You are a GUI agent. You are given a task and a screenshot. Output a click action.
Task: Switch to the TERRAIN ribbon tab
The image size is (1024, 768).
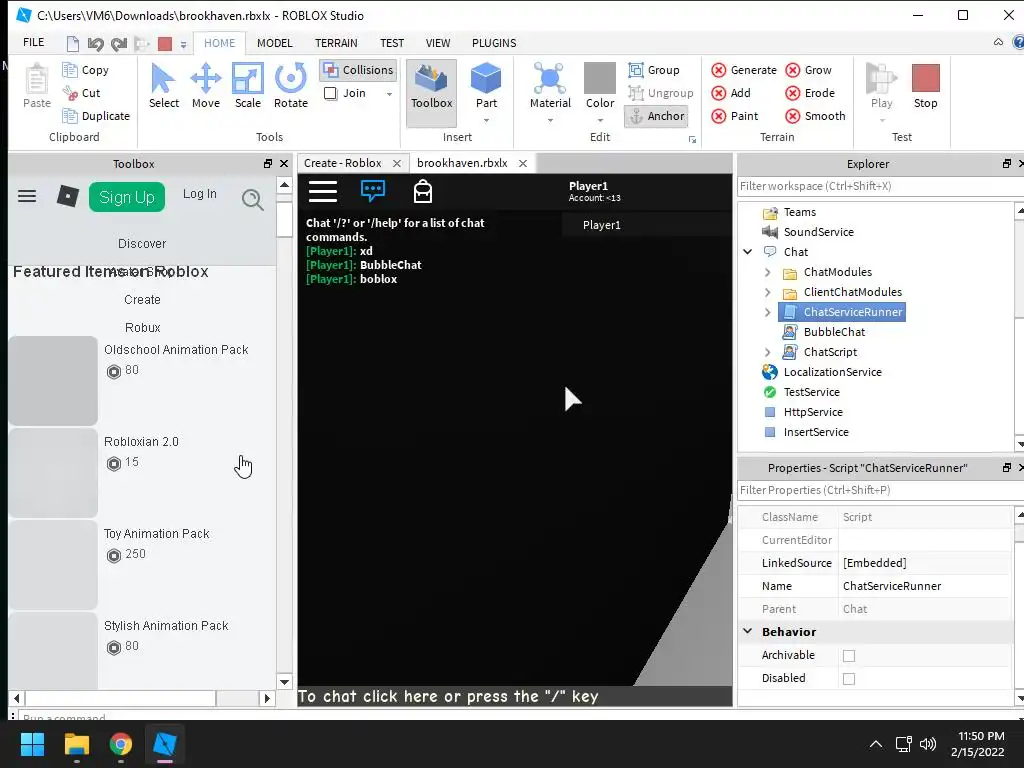[336, 43]
